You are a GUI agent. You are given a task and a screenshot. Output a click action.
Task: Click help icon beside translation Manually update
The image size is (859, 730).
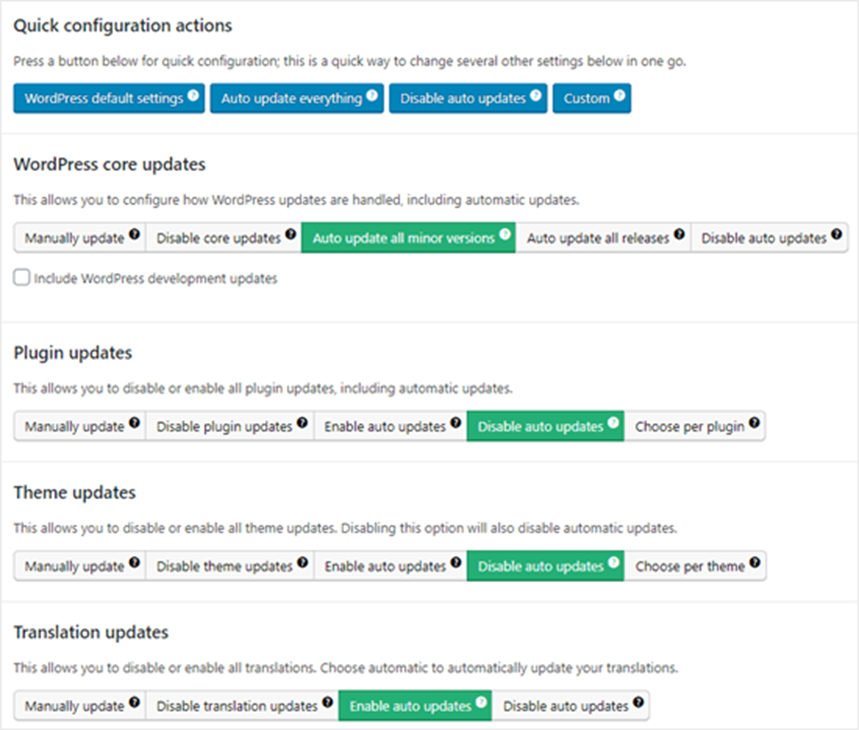click(134, 702)
